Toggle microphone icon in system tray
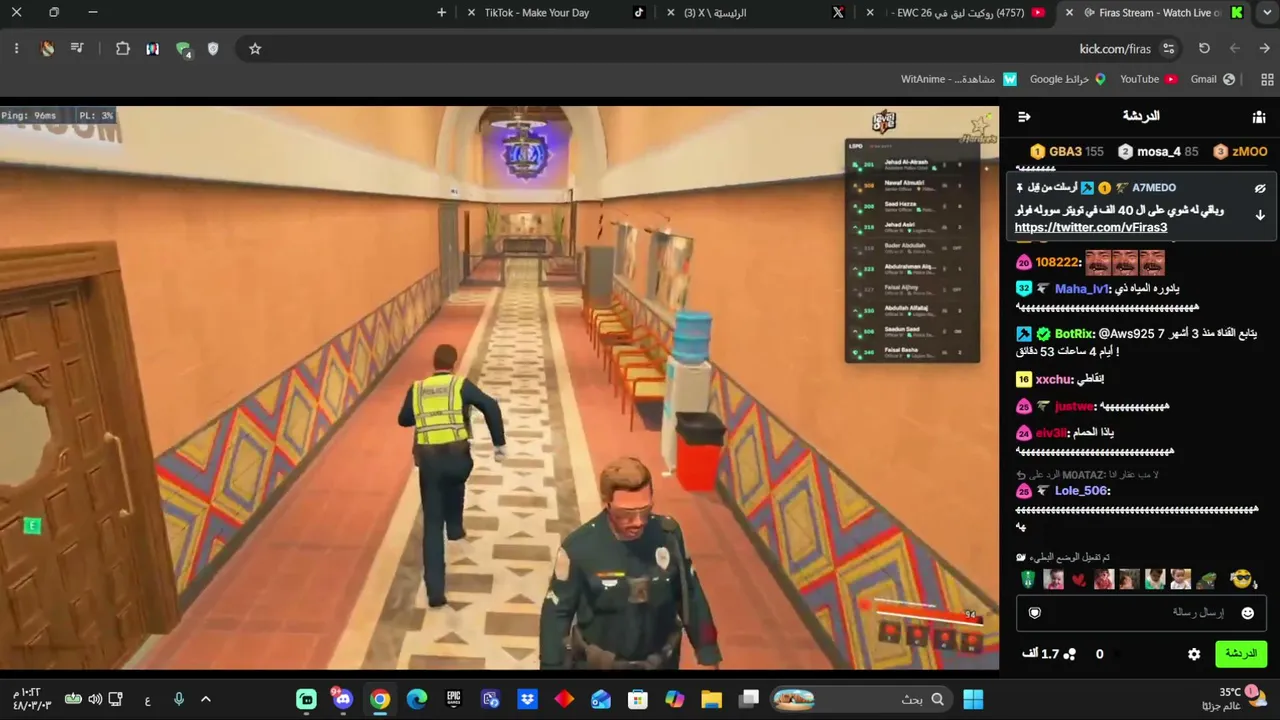The image size is (1280, 720). click(x=179, y=699)
